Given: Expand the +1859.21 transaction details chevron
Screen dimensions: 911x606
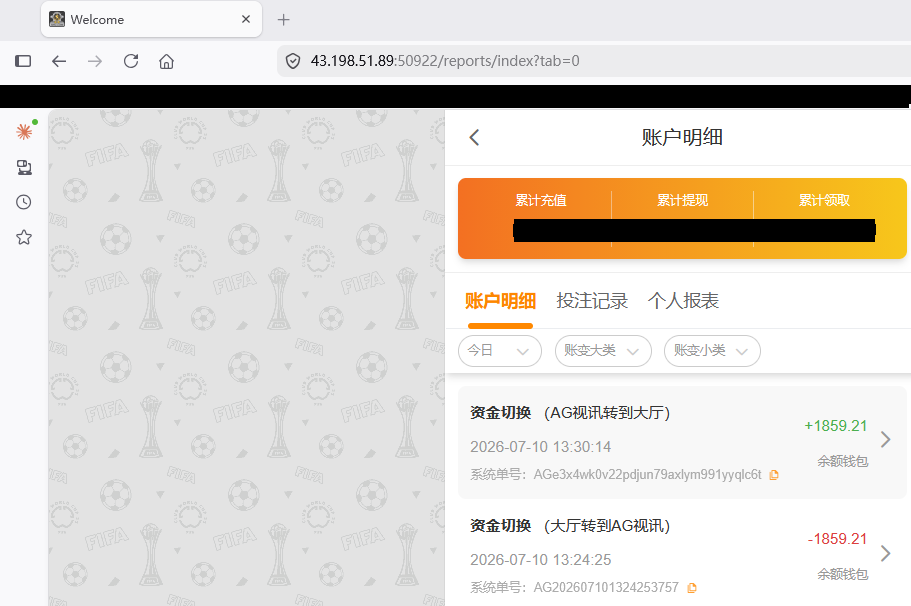Looking at the screenshot, I should (885, 440).
